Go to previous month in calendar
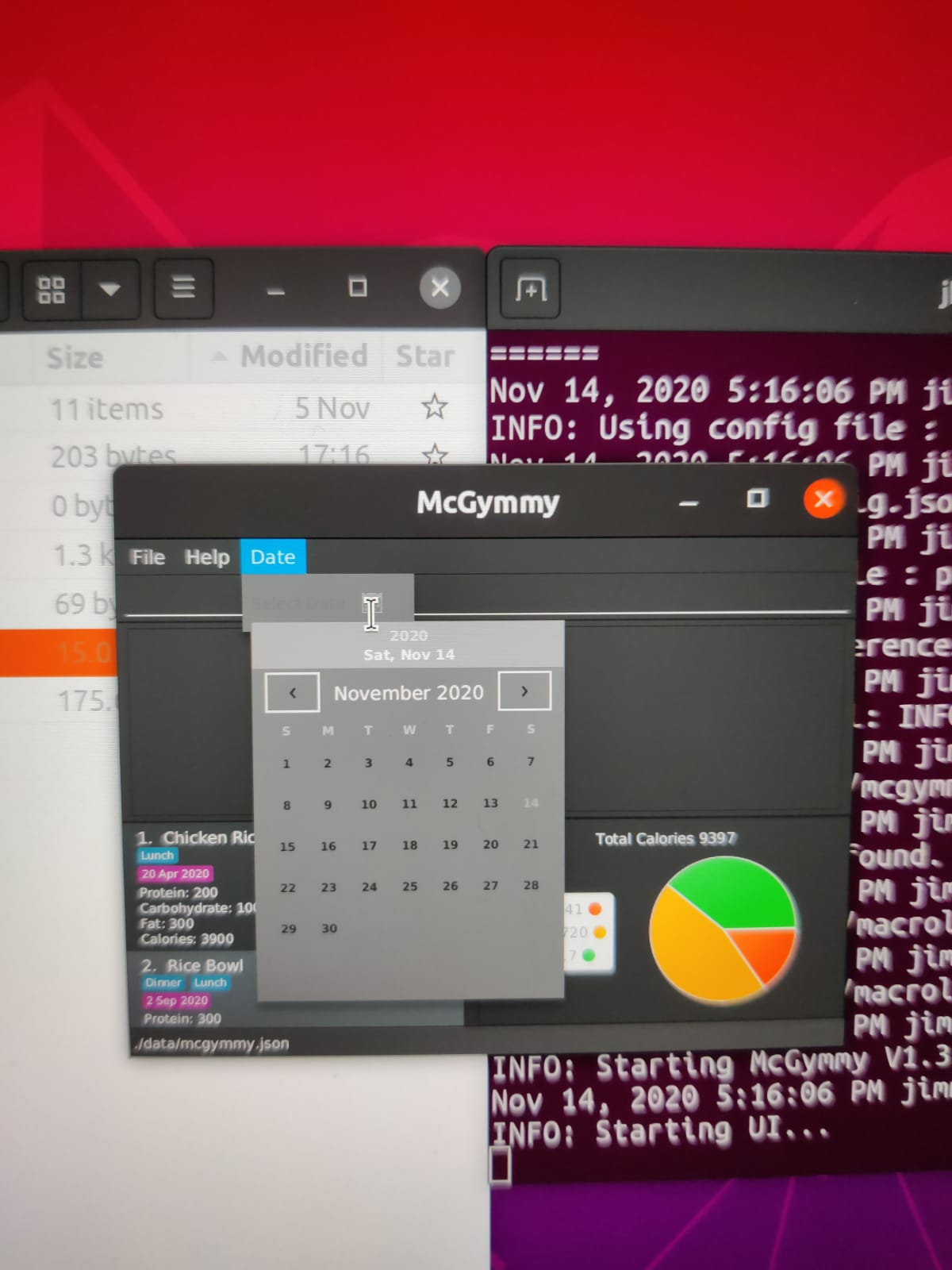Viewport: 952px width, 1270px height. (292, 692)
